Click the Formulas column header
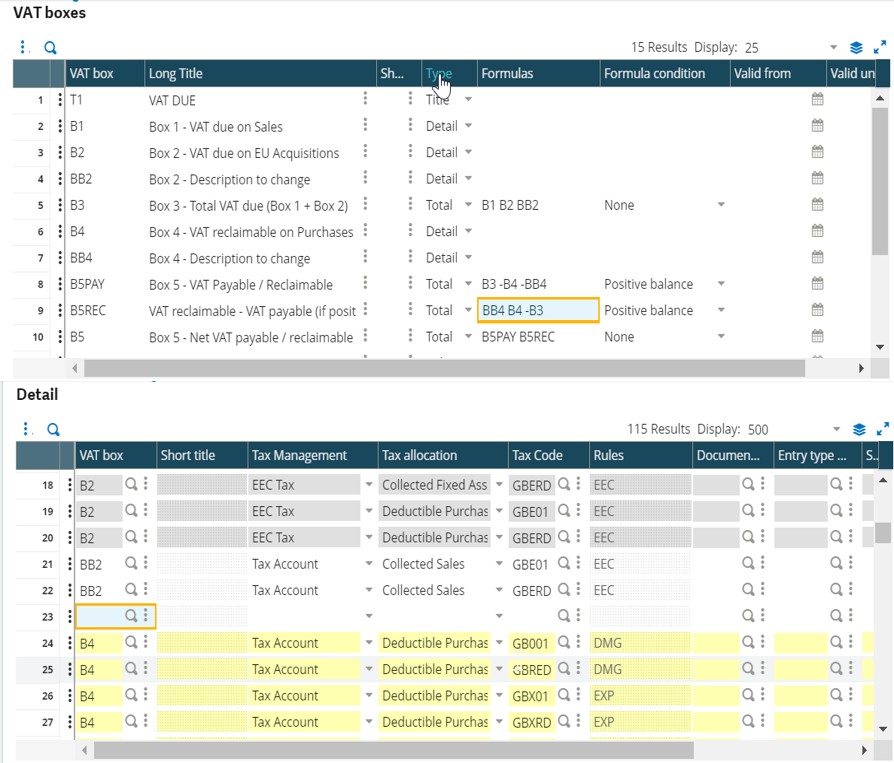Image resolution: width=894 pixels, height=763 pixels. (x=507, y=73)
